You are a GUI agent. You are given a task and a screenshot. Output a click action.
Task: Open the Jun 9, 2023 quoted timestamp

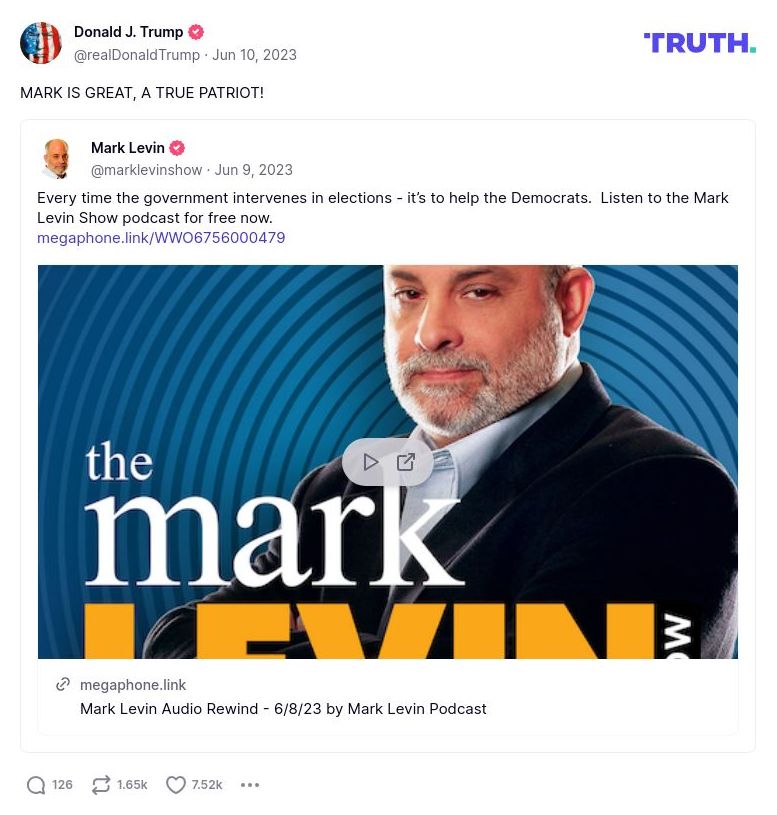(x=254, y=170)
